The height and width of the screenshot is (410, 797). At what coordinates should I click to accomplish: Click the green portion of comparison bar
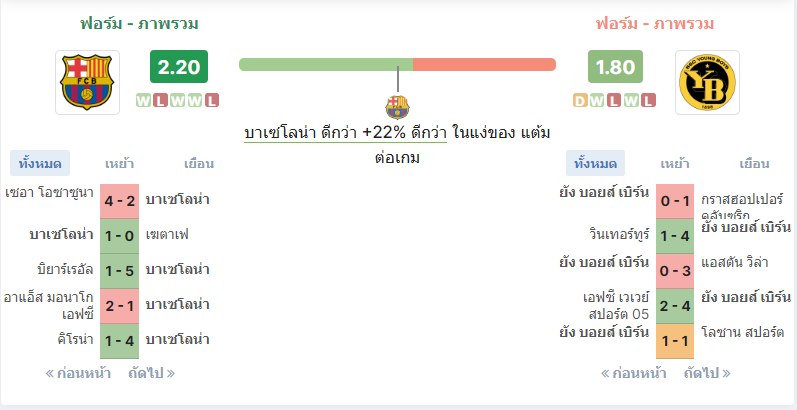tap(326, 65)
